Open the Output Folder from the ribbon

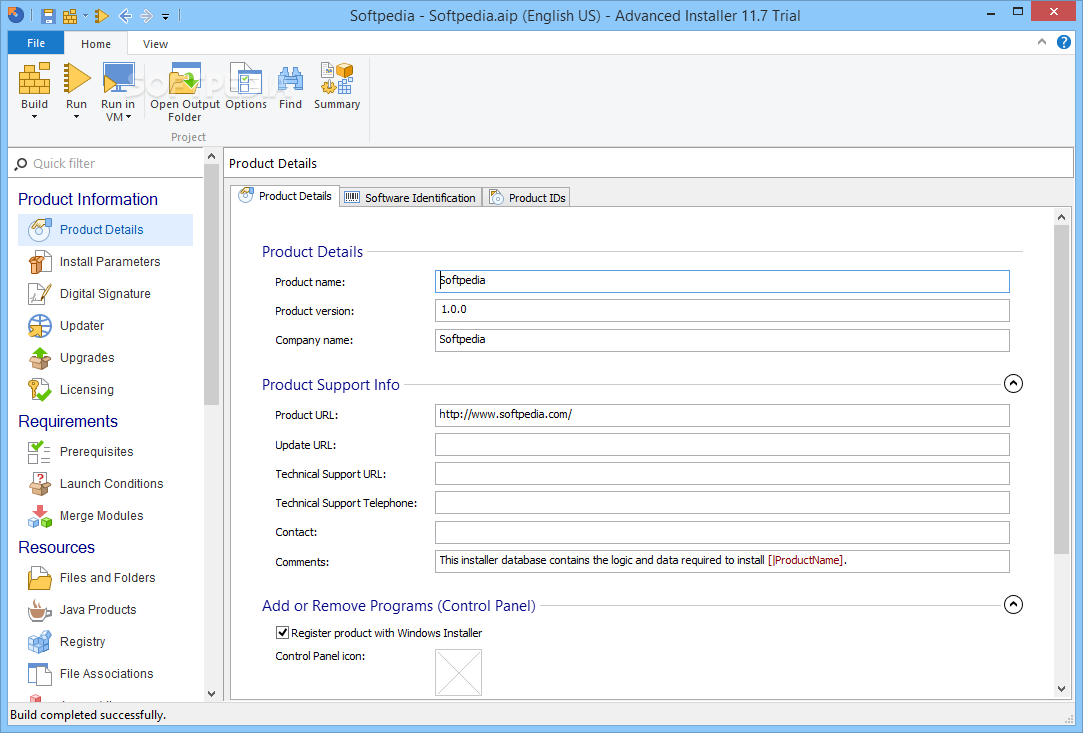[x=185, y=92]
